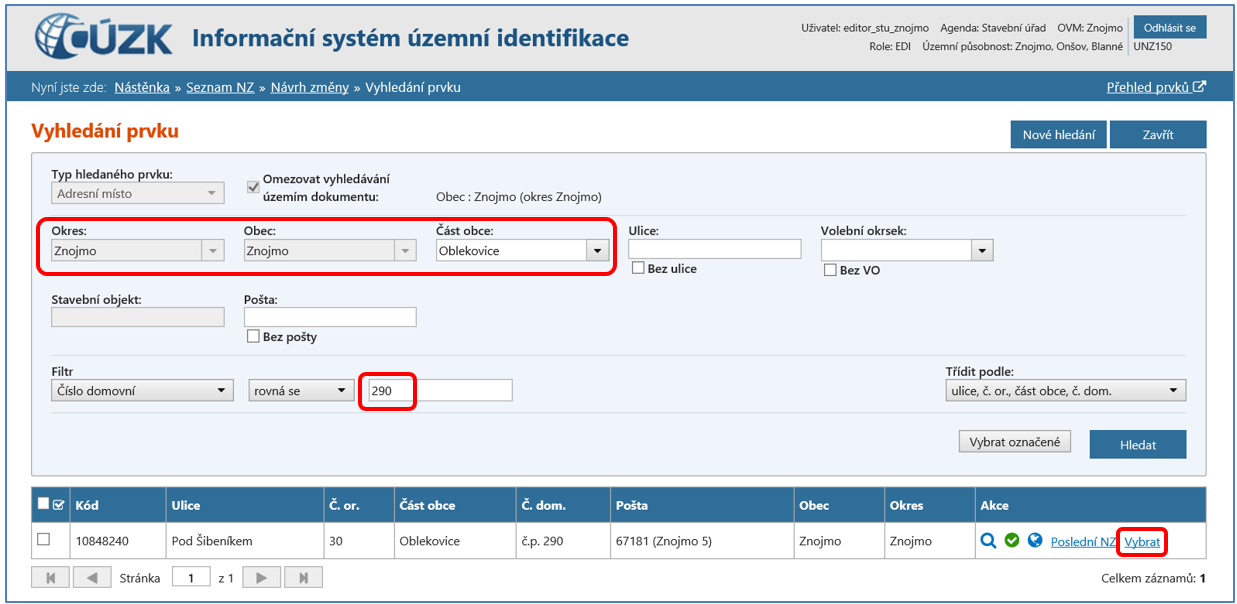Screen dimensions: 1237x604
Task: Toggle the Bez ulice checkbox
Action: 638,268
